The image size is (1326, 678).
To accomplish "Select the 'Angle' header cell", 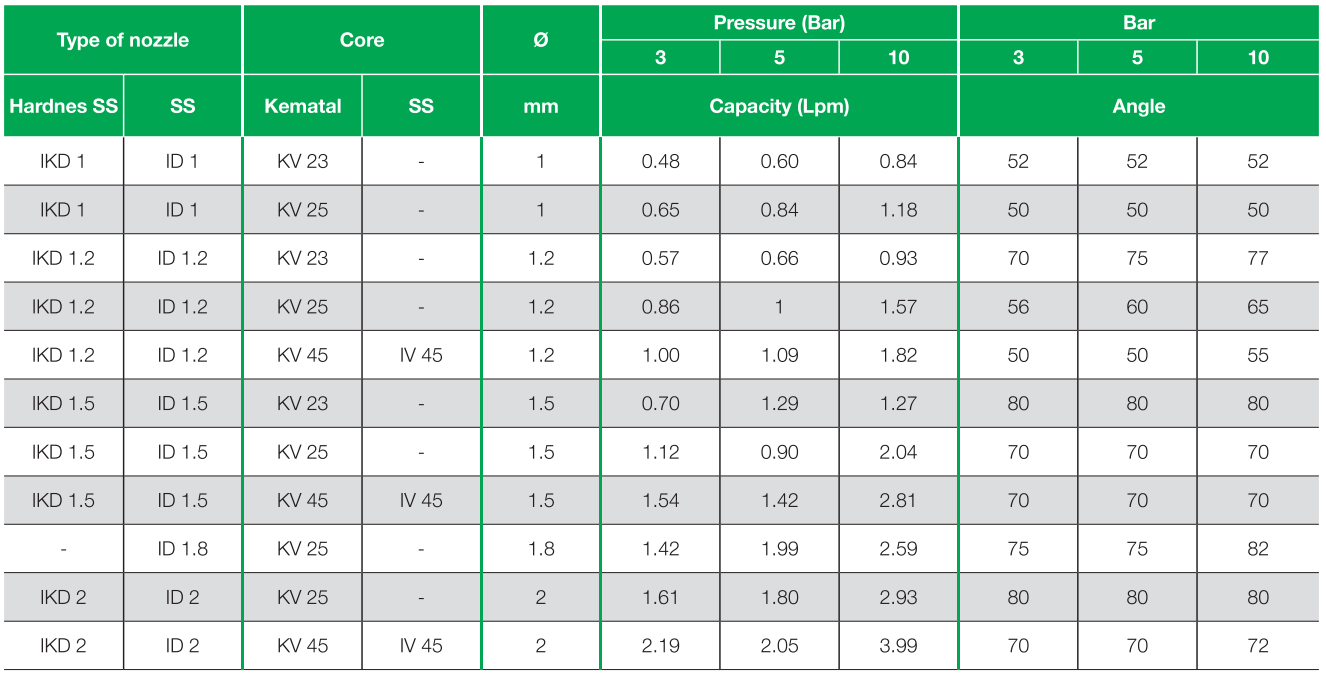I will click(1138, 105).
